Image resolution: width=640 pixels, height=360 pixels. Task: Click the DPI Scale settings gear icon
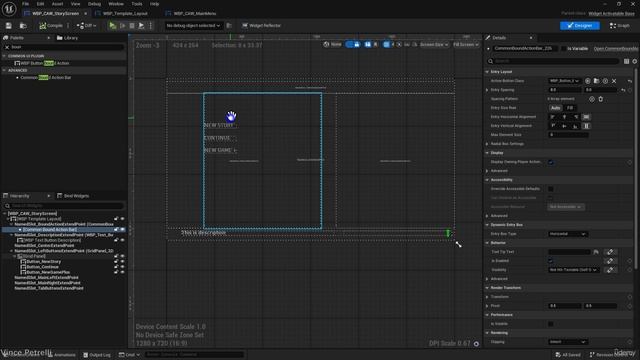pyautogui.click(x=476, y=344)
